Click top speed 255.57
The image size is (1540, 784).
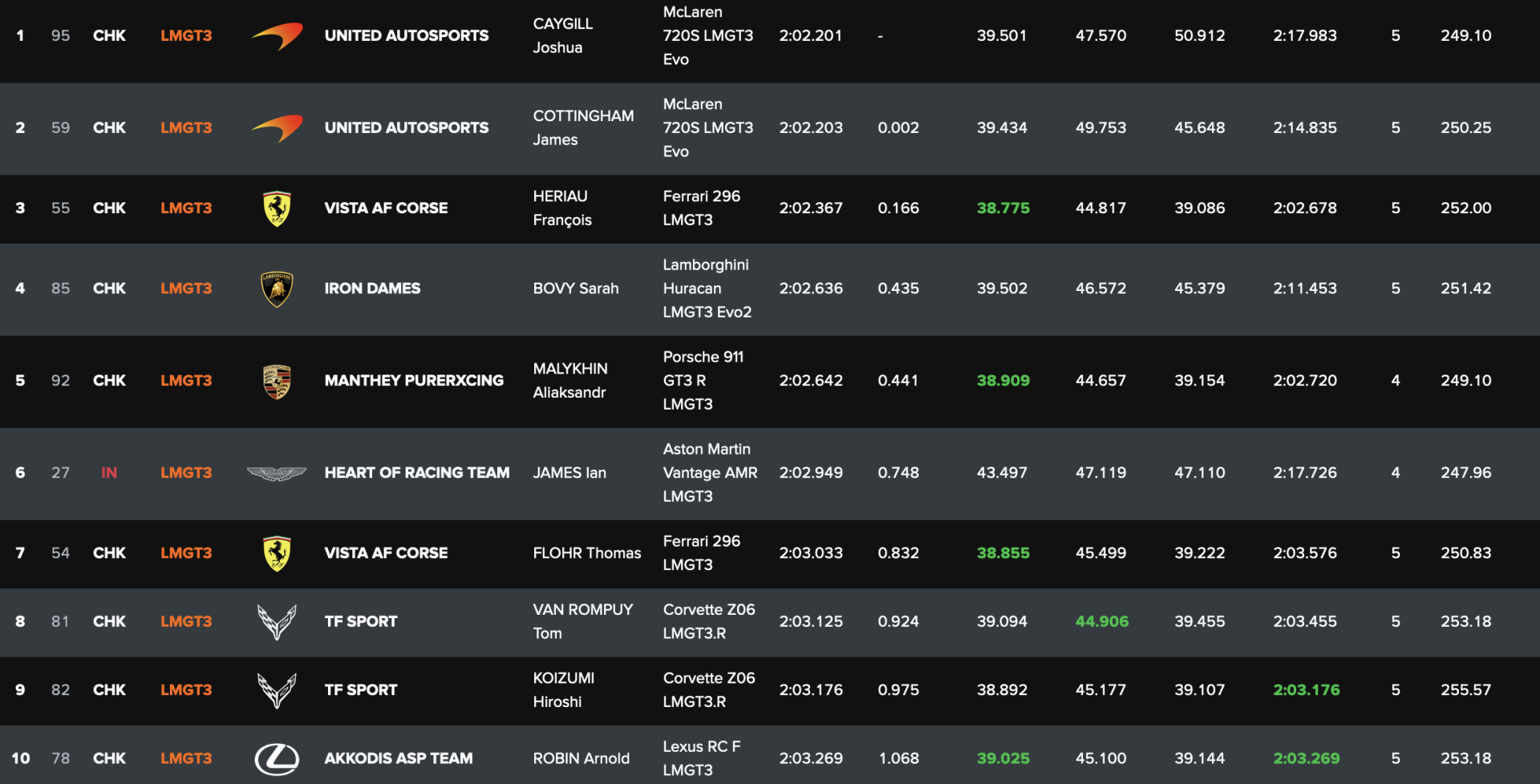click(1466, 689)
